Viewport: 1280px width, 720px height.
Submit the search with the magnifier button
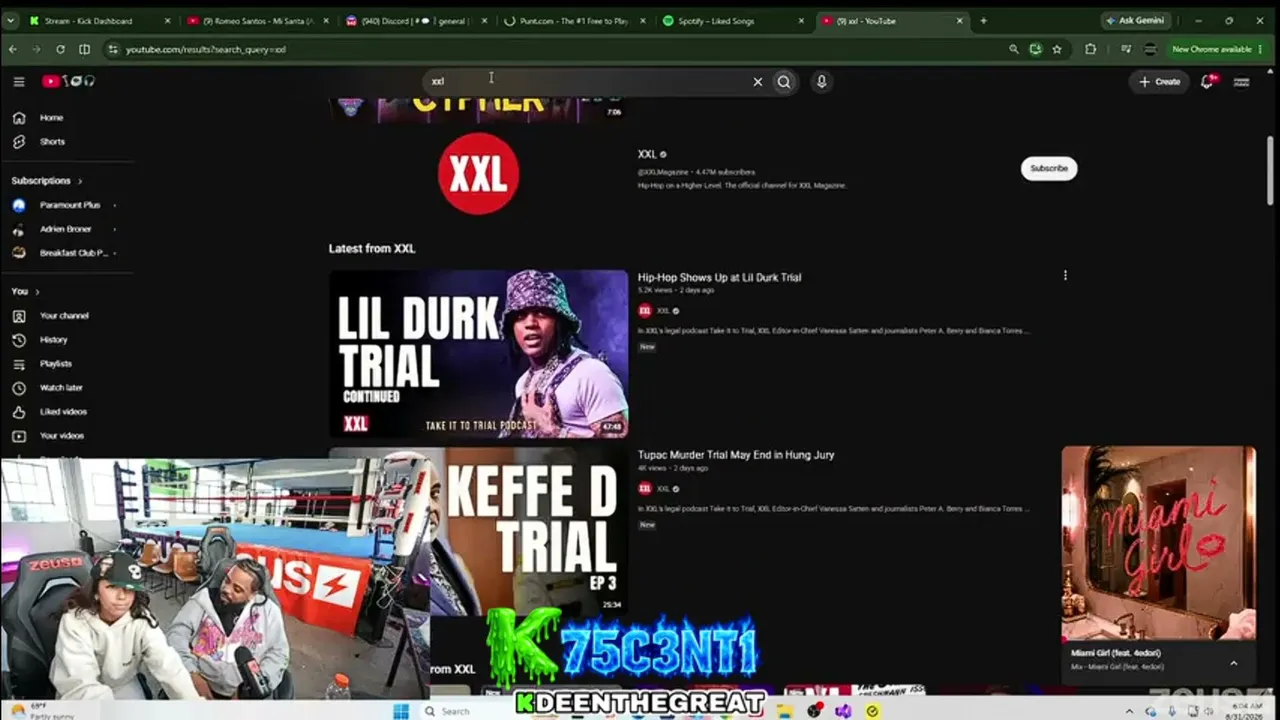pos(784,82)
